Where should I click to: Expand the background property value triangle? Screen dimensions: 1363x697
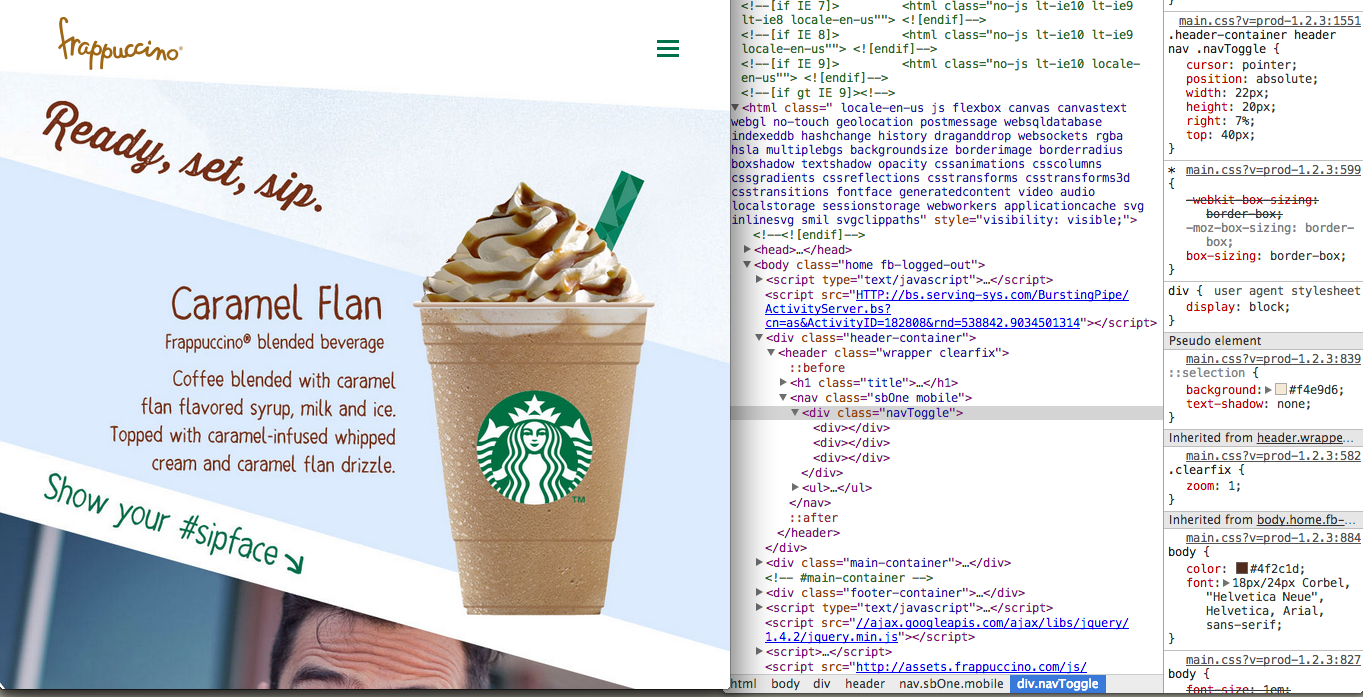coord(1269,390)
